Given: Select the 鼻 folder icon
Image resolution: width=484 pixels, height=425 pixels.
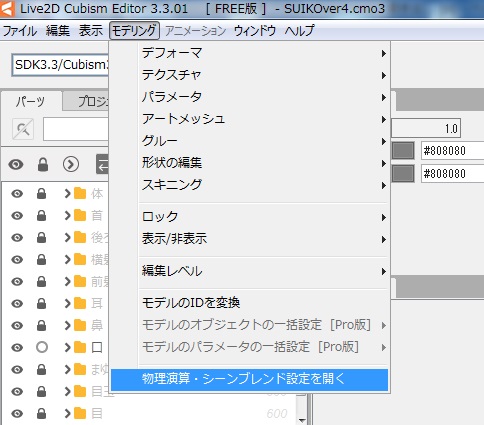Looking at the screenshot, I should pyautogui.click(x=80, y=326).
